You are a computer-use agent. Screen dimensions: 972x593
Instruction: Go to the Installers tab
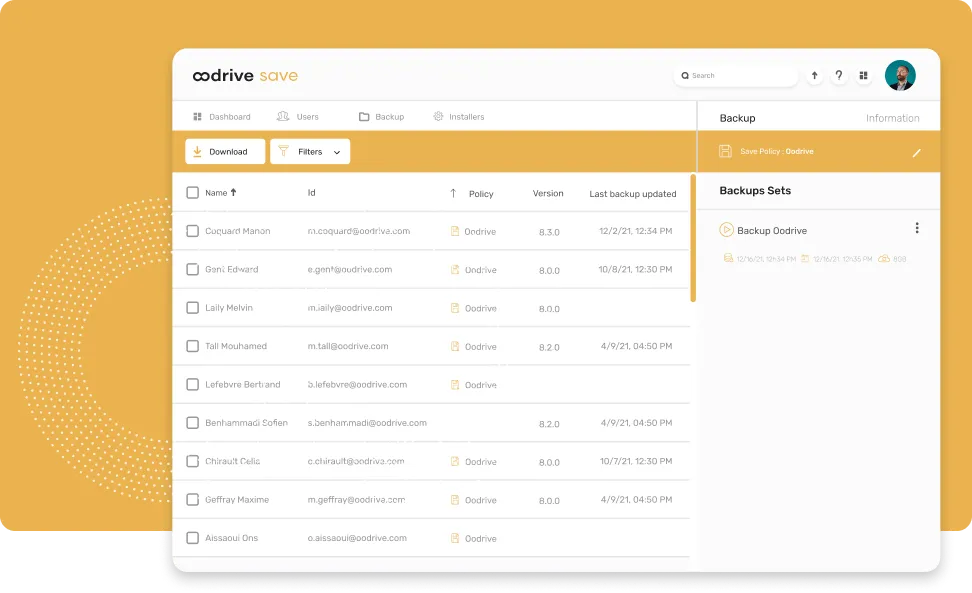[459, 116]
